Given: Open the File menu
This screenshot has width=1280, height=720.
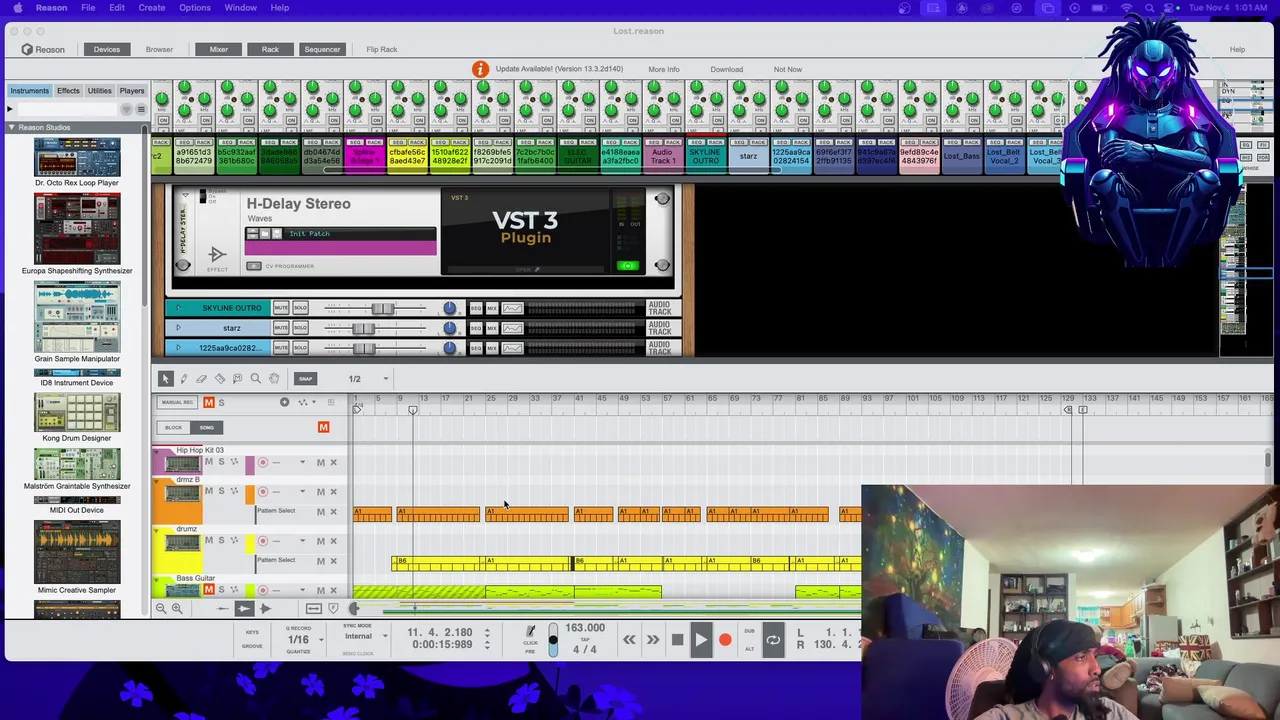Looking at the screenshot, I should click(88, 8).
